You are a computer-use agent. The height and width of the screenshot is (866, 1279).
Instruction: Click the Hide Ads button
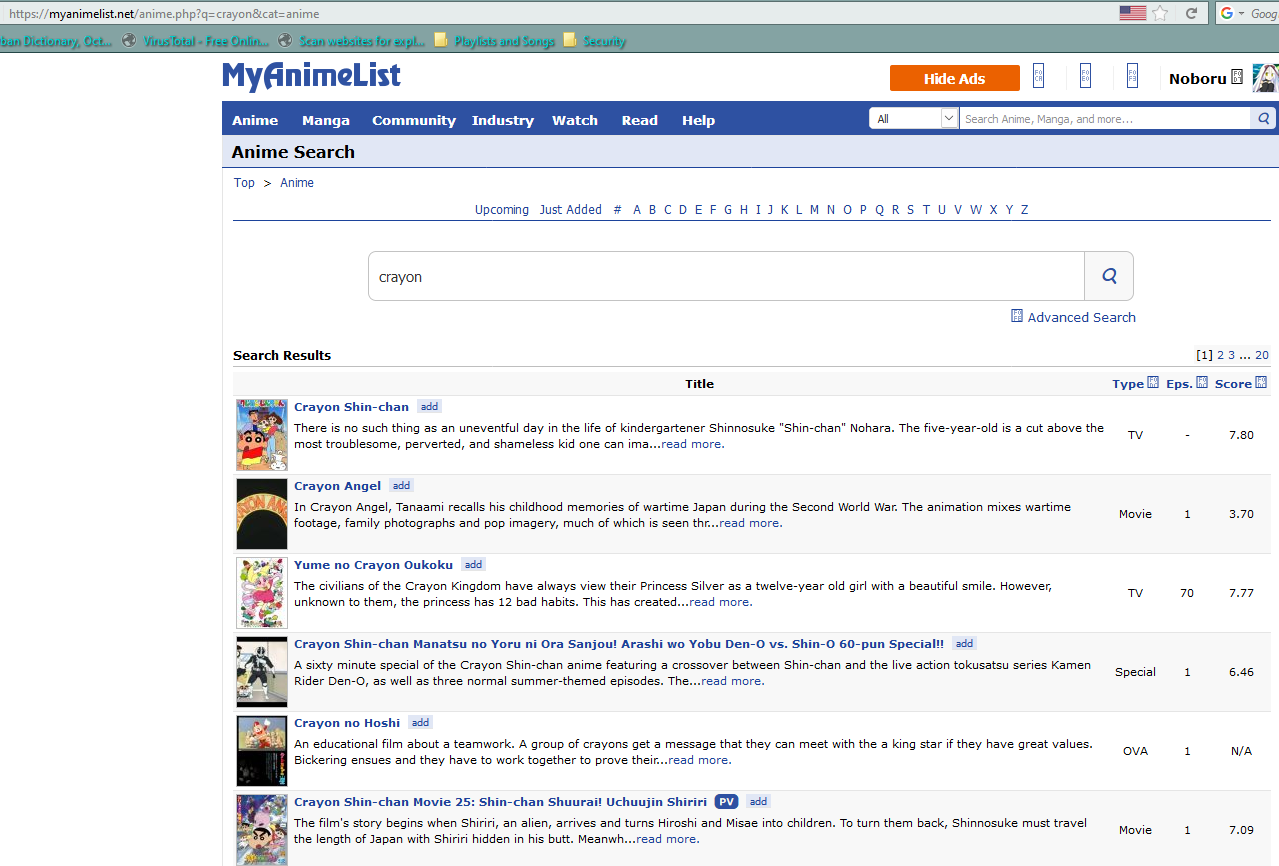[955, 78]
